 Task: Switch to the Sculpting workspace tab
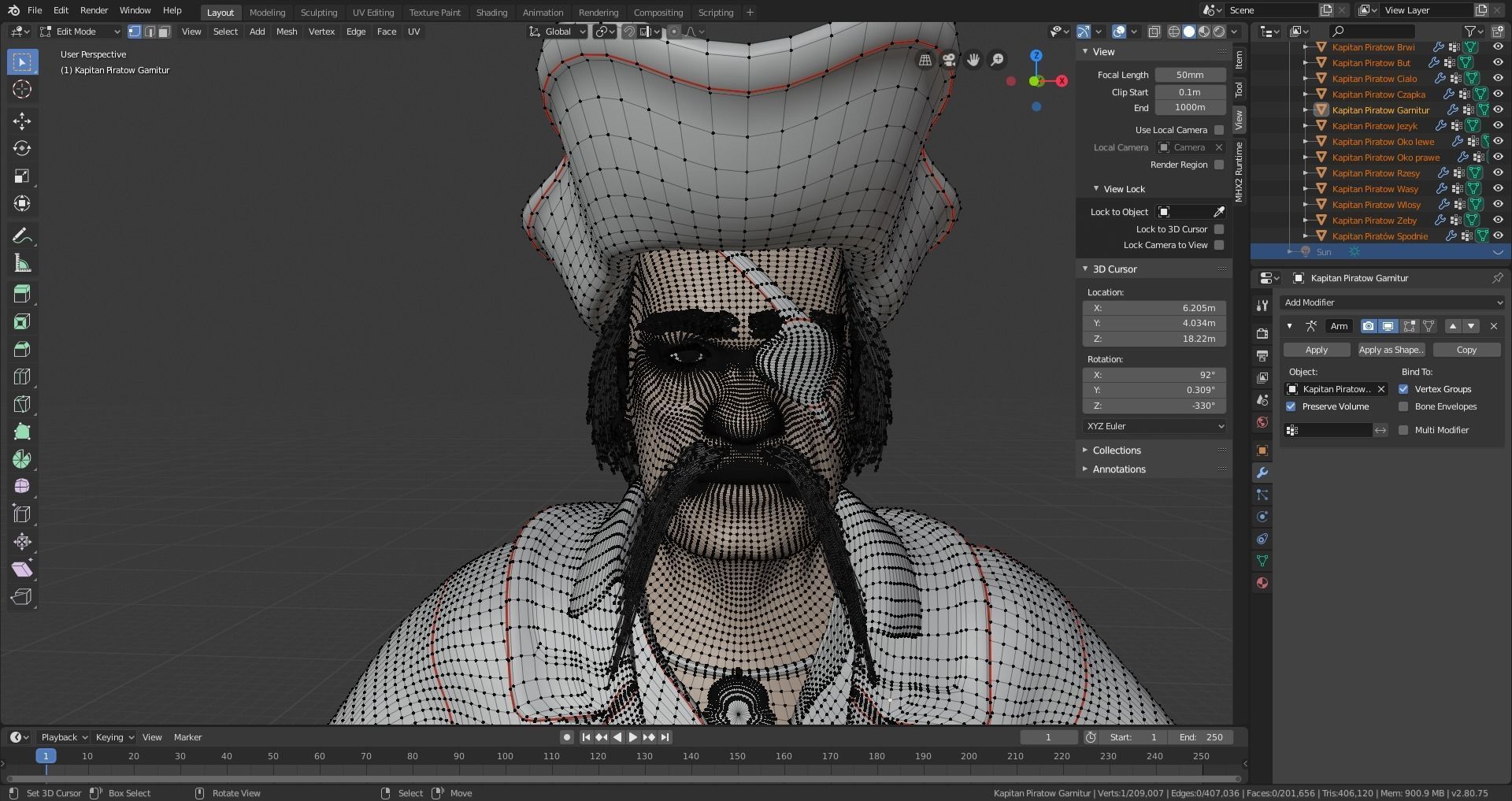318,13
